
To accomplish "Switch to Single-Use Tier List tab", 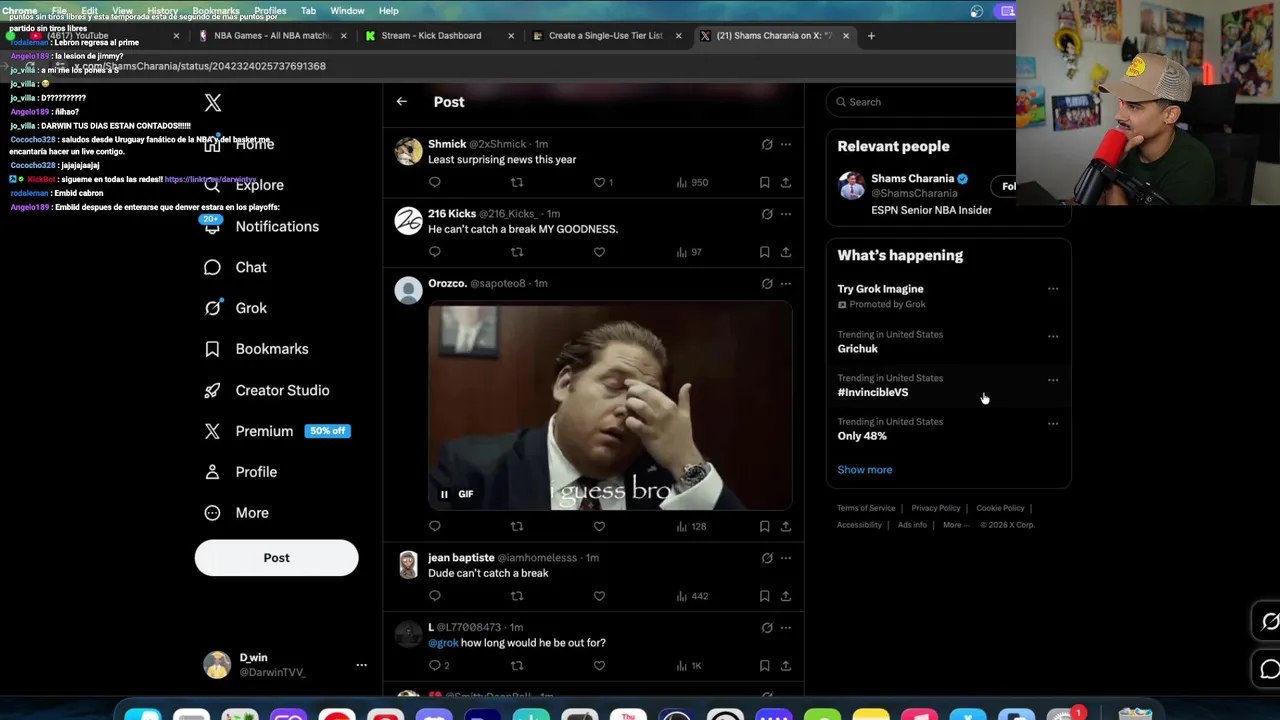I will (605, 36).
